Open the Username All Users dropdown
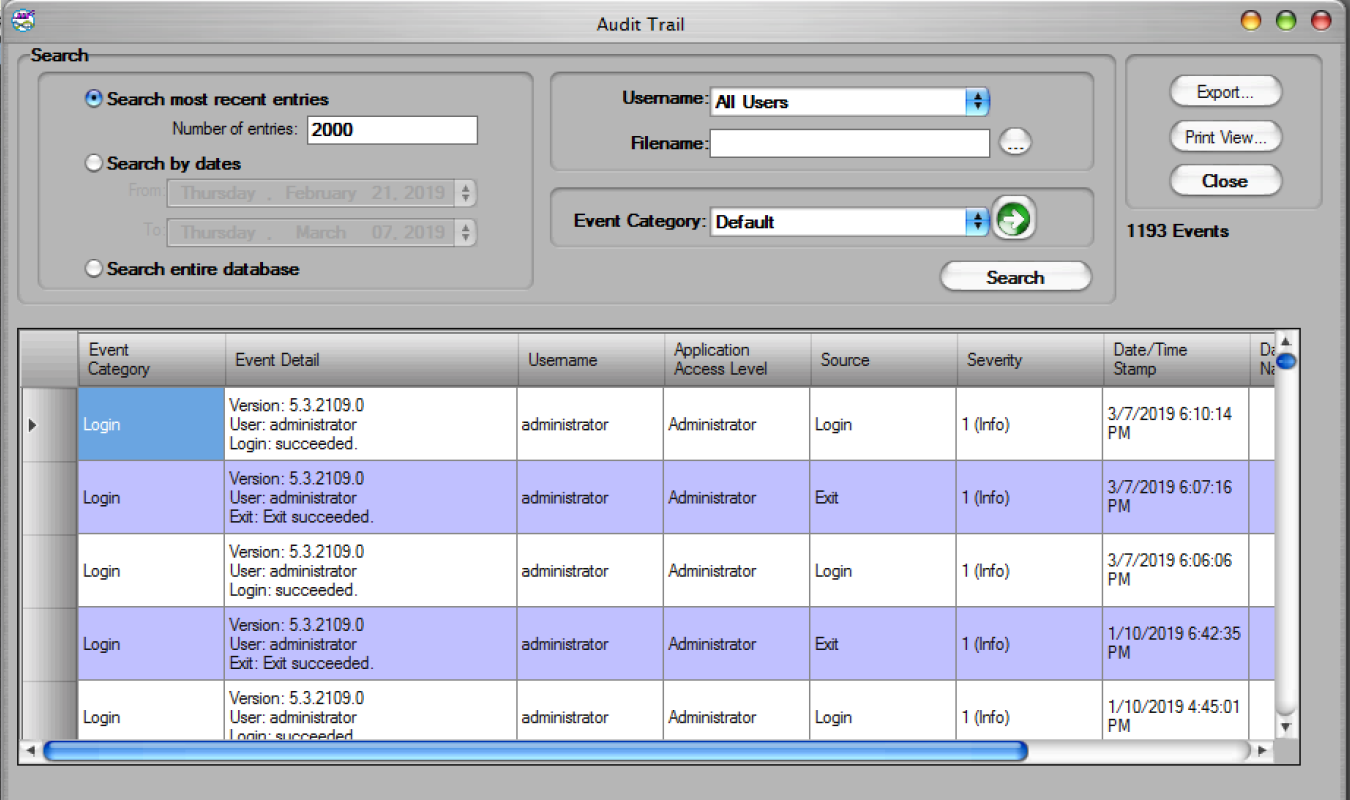The height and width of the screenshot is (800, 1350). pyautogui.click(x=977, y=101)
